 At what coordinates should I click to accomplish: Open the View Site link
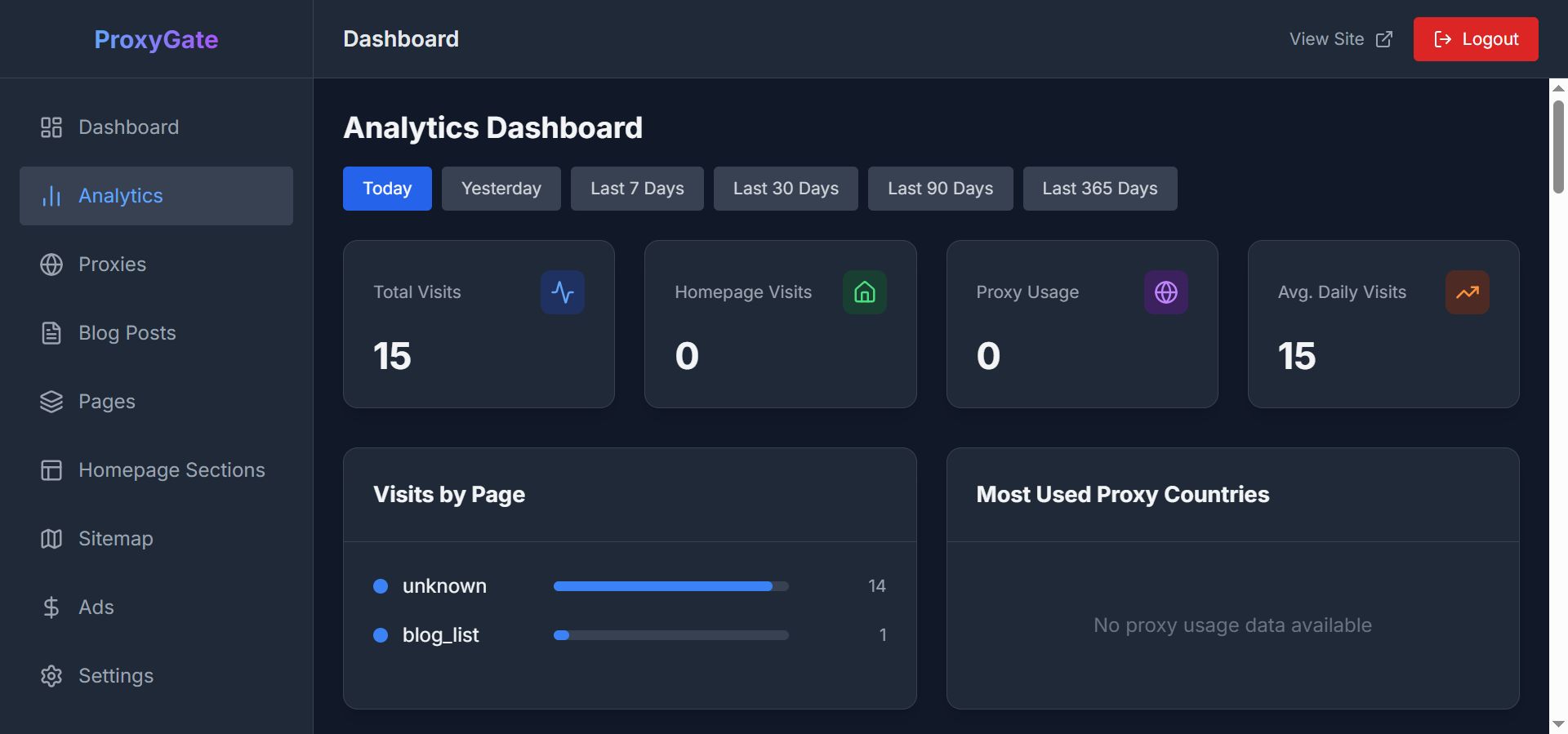pos(1340,39)
